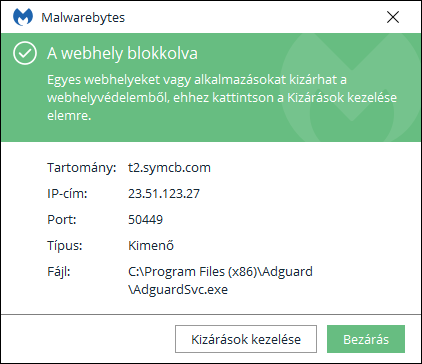The width and height of the screenshot is (422, 364).
Task: Click the Tartomány label
Action: (x=82, y=167)
